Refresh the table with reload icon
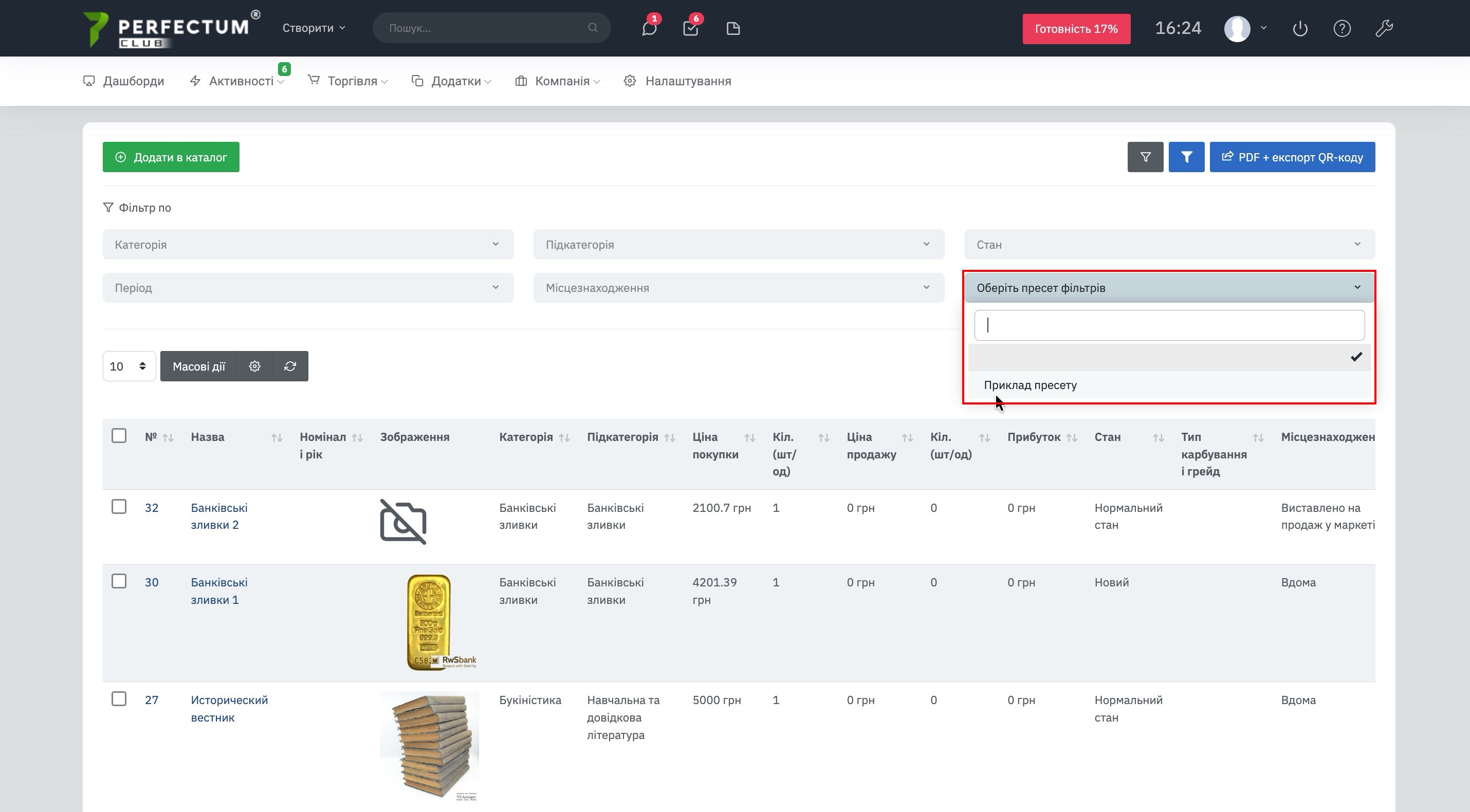Screen dimensions: 1470x812 pyautogui.click(x=290, y=366)
